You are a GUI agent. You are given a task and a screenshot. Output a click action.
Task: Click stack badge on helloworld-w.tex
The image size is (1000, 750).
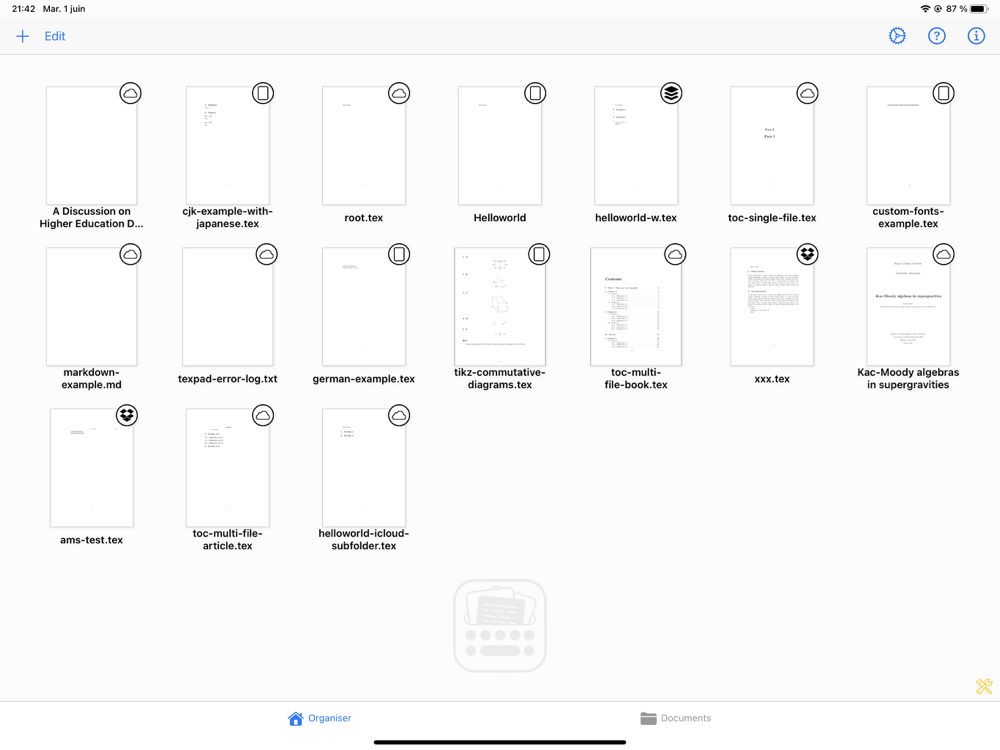pyautogui.click(x=671, y=94)
